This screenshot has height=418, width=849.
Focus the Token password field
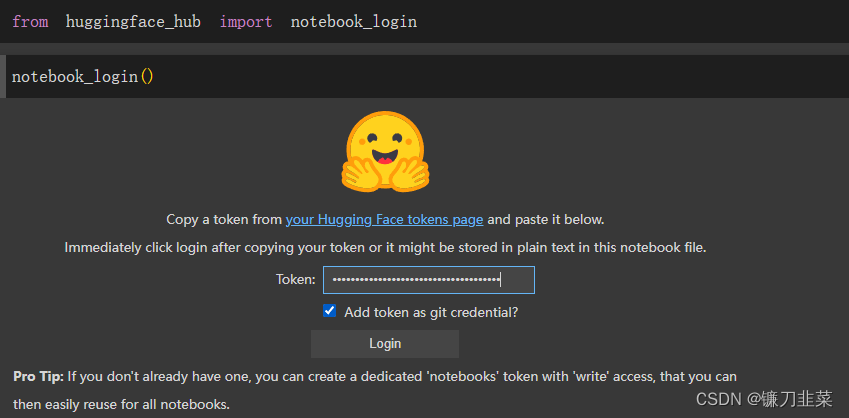[x=429, y=280]
